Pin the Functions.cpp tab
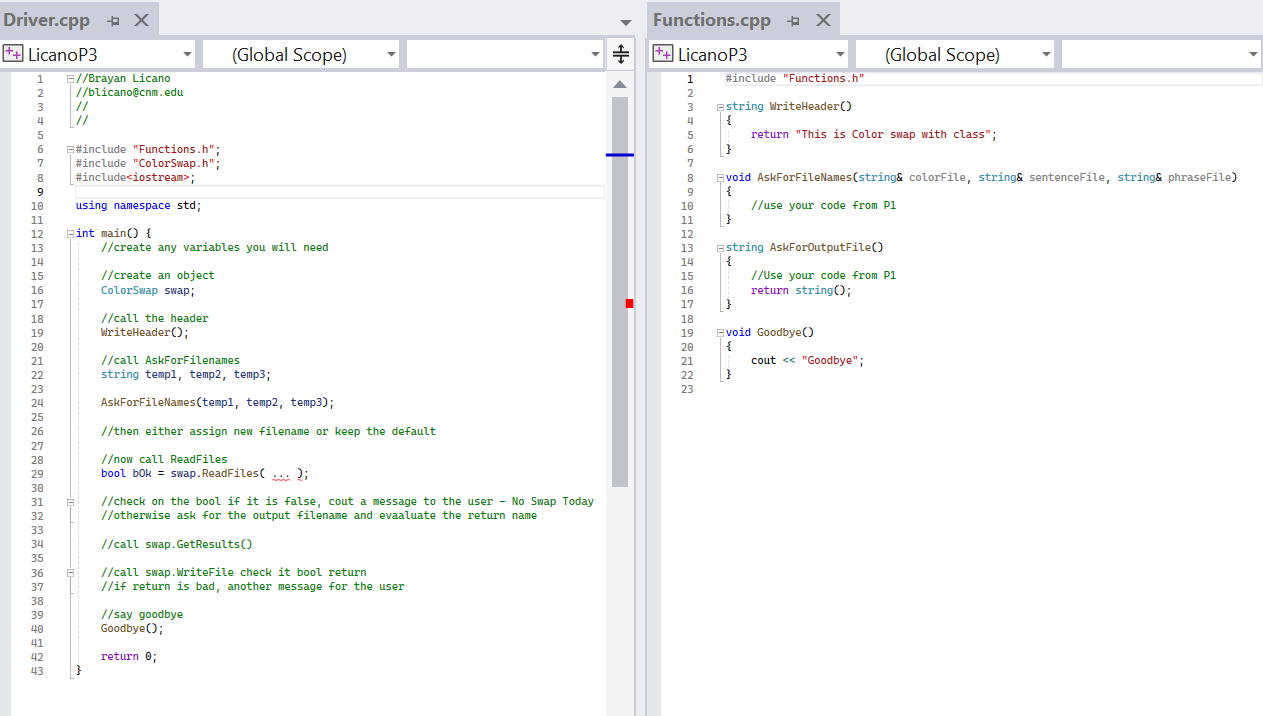Viewport: 1263px width, 716px height. pos(792,19)
